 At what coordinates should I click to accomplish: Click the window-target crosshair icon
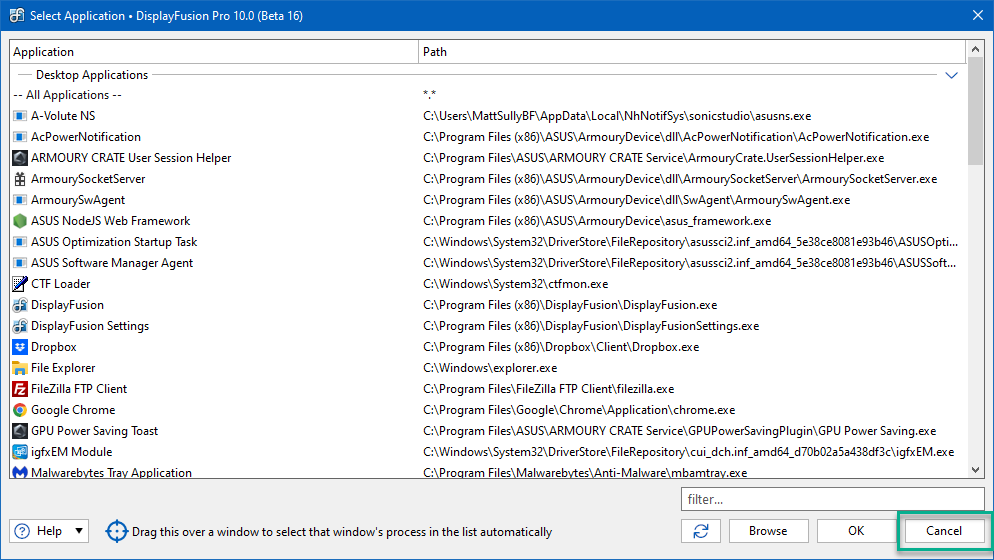tap(117, 531)
